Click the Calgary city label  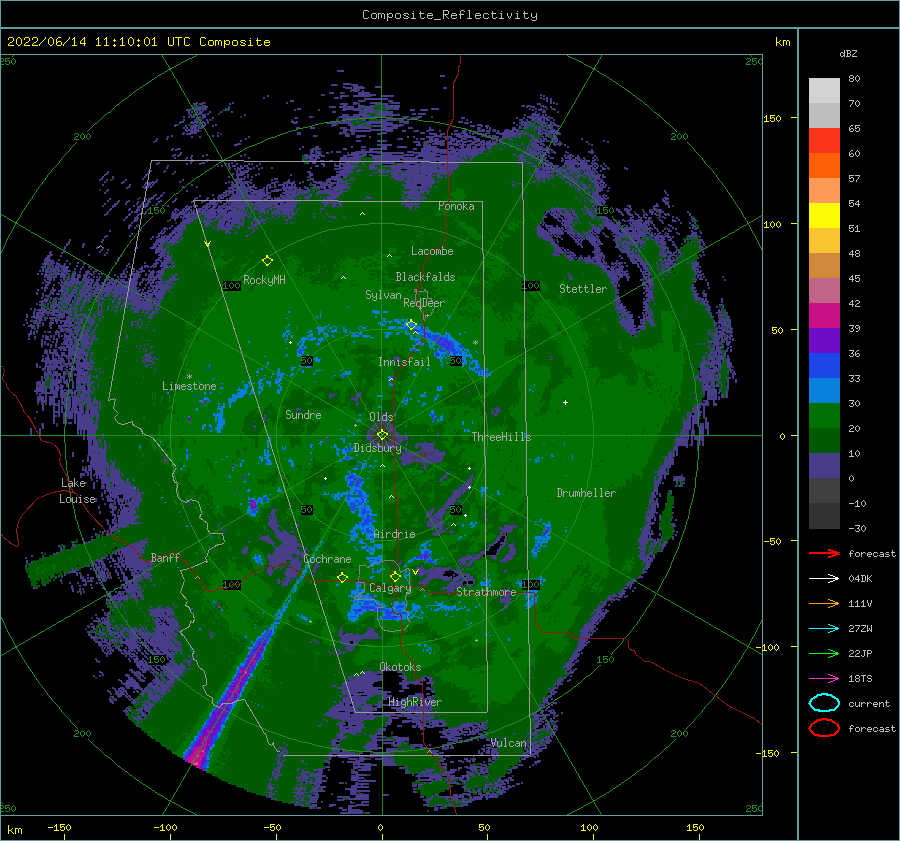point(390,588)
